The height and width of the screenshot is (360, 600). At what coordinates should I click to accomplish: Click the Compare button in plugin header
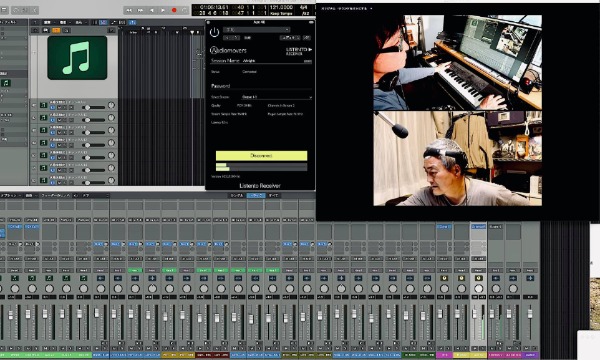tap(248, 38)
